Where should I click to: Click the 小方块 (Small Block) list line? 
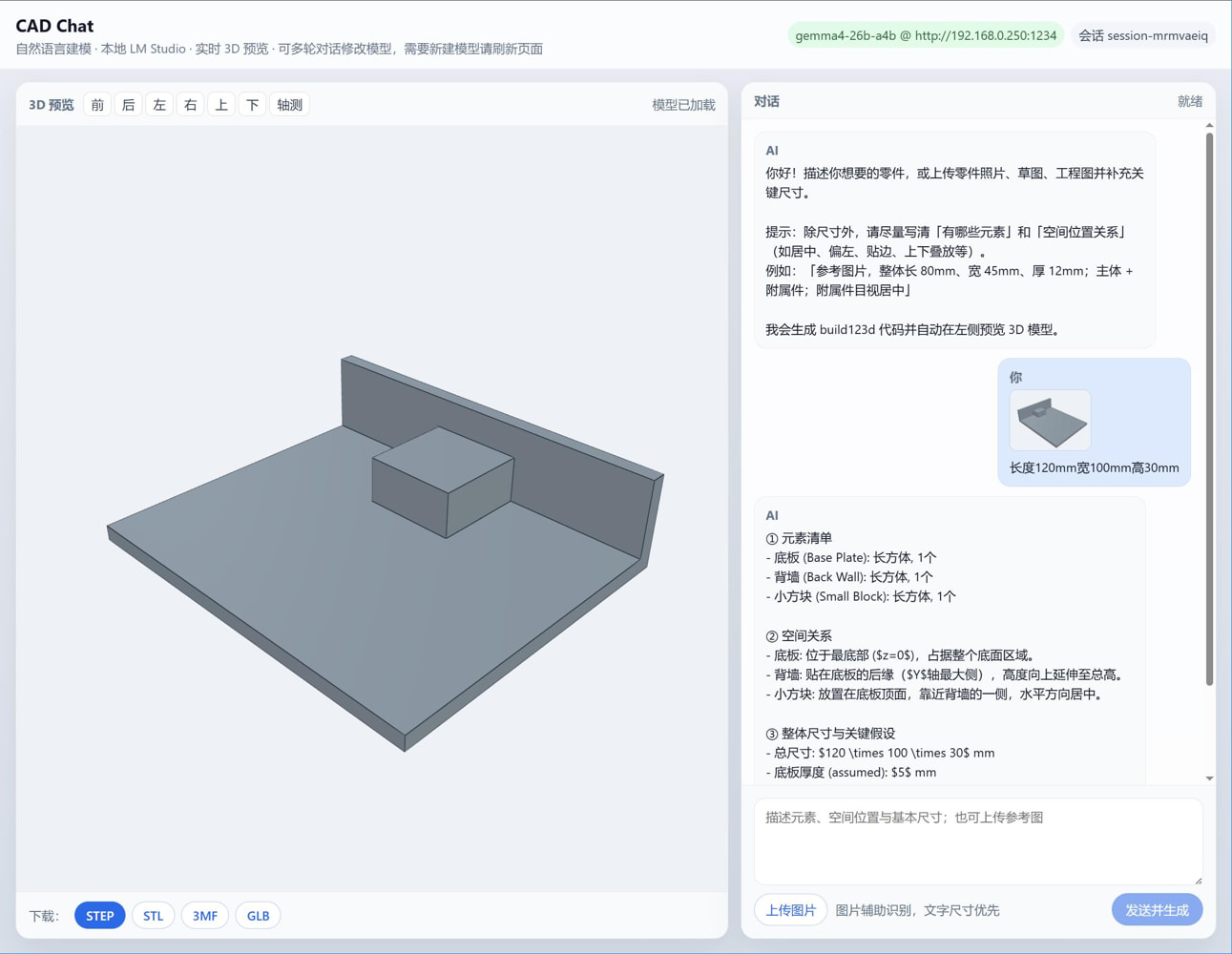(x=861, y=596)
